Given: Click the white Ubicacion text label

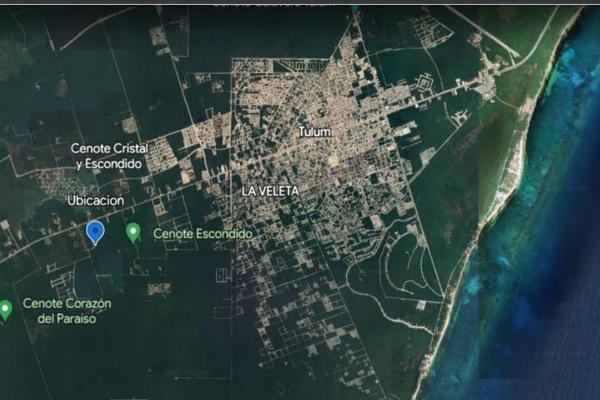Looking at the screenshot, I should (x=95, y=201).
